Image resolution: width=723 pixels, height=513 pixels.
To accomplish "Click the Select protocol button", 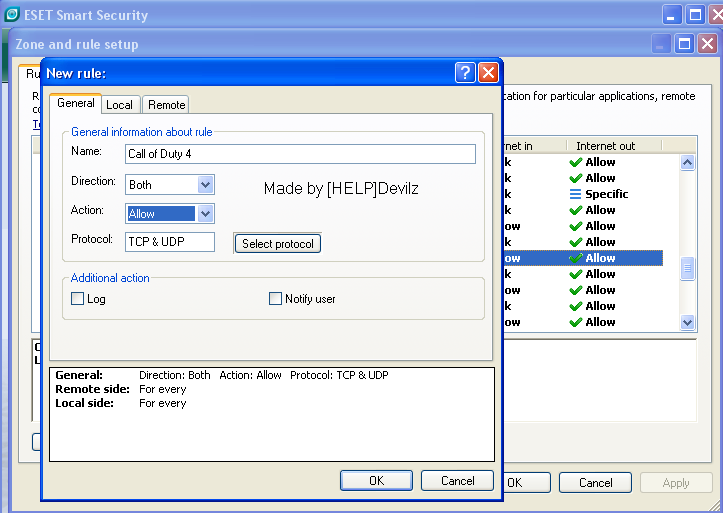I will click(278, 244).
